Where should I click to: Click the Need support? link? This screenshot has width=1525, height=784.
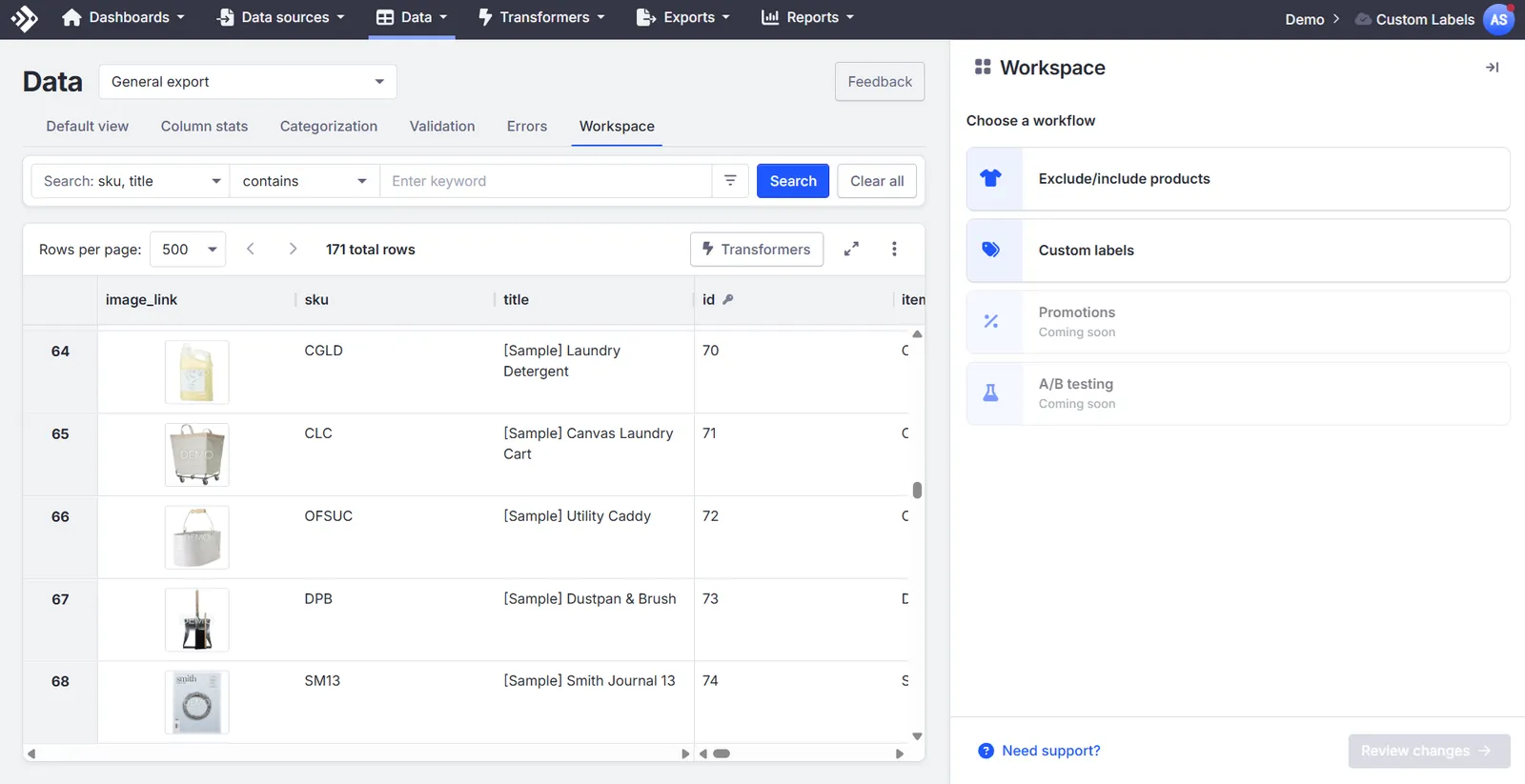1051,751
